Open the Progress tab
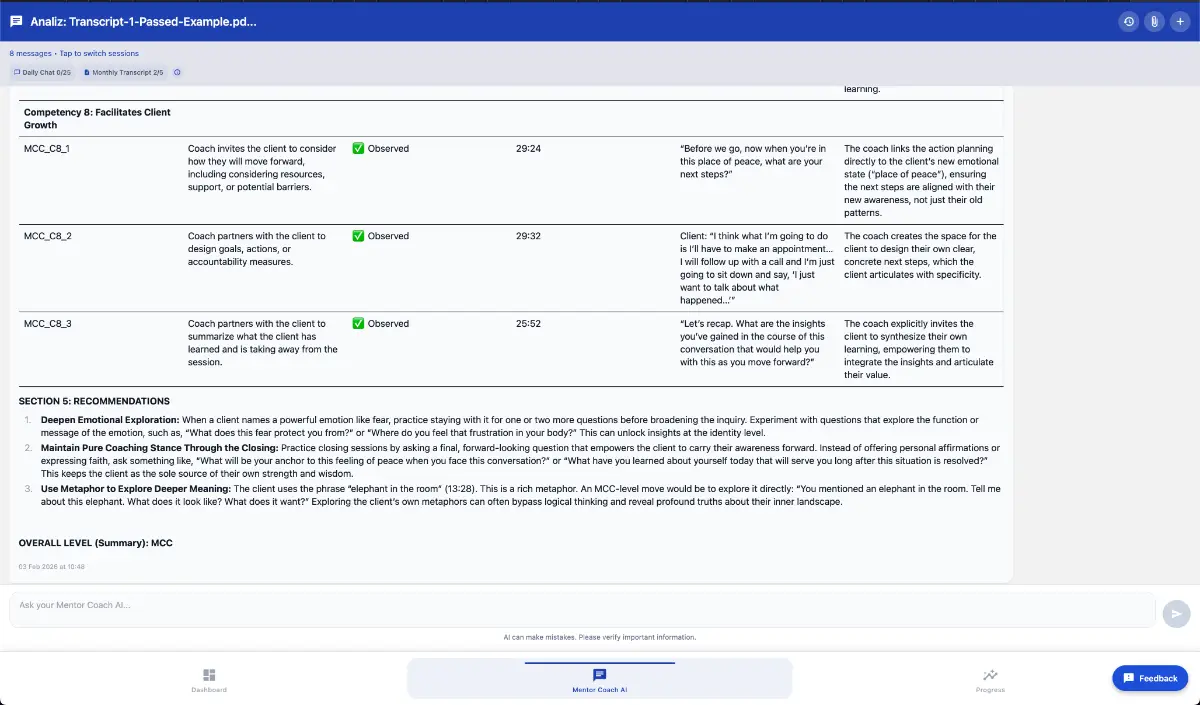 [x=989, y=681]
